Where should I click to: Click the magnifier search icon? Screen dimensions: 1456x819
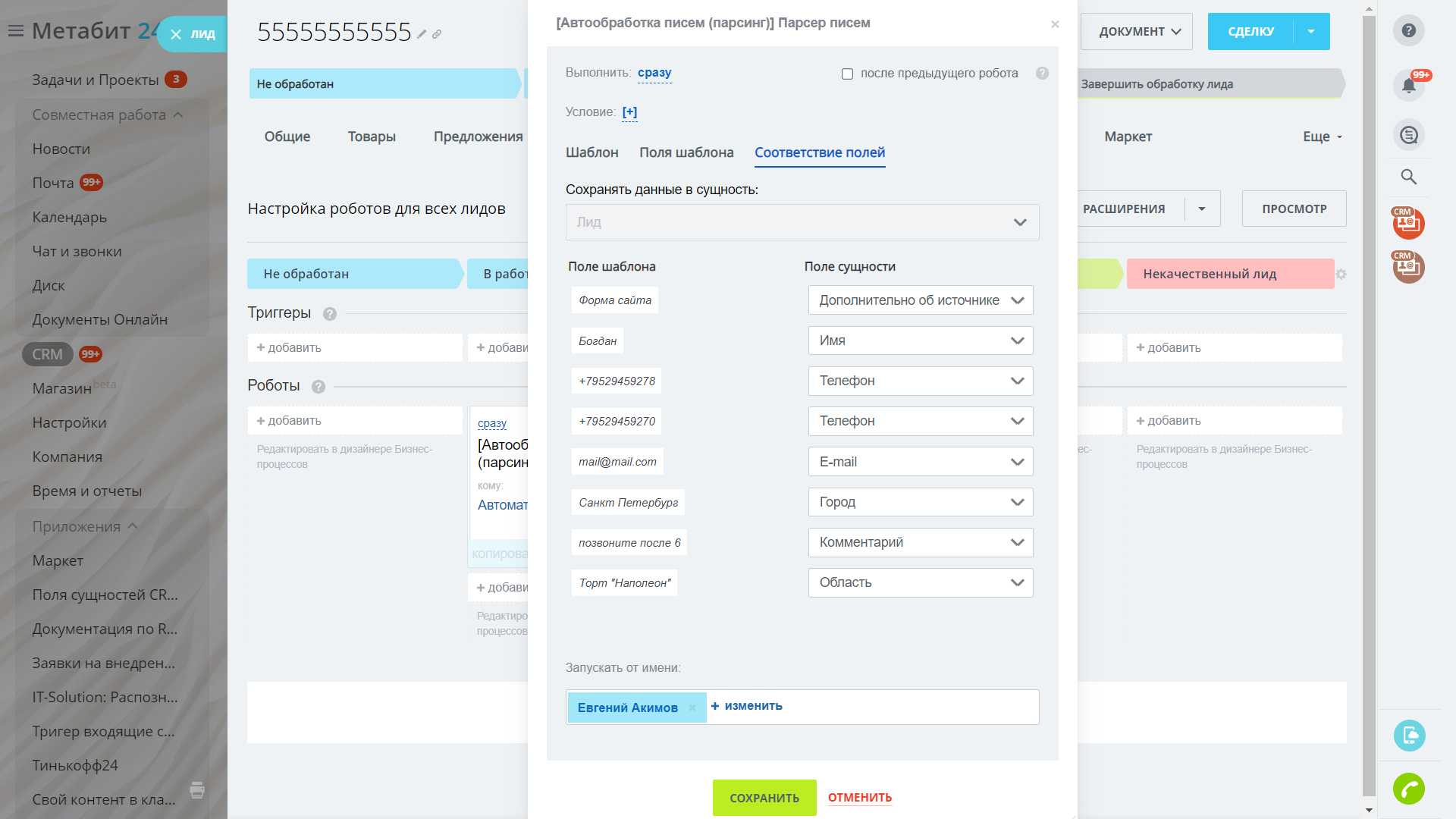pos(1408,177)
